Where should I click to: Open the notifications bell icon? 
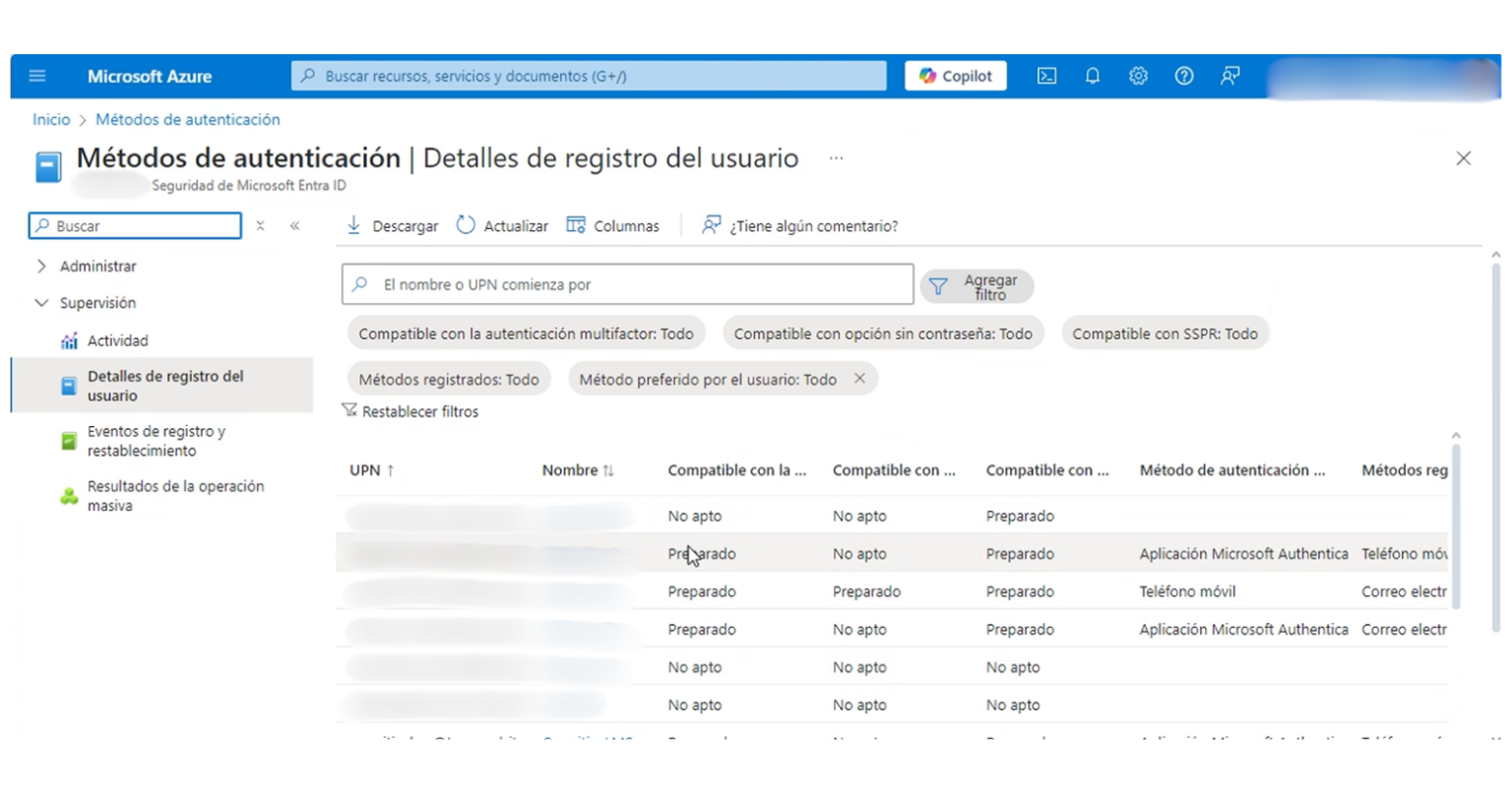(x=1093, y=76)
